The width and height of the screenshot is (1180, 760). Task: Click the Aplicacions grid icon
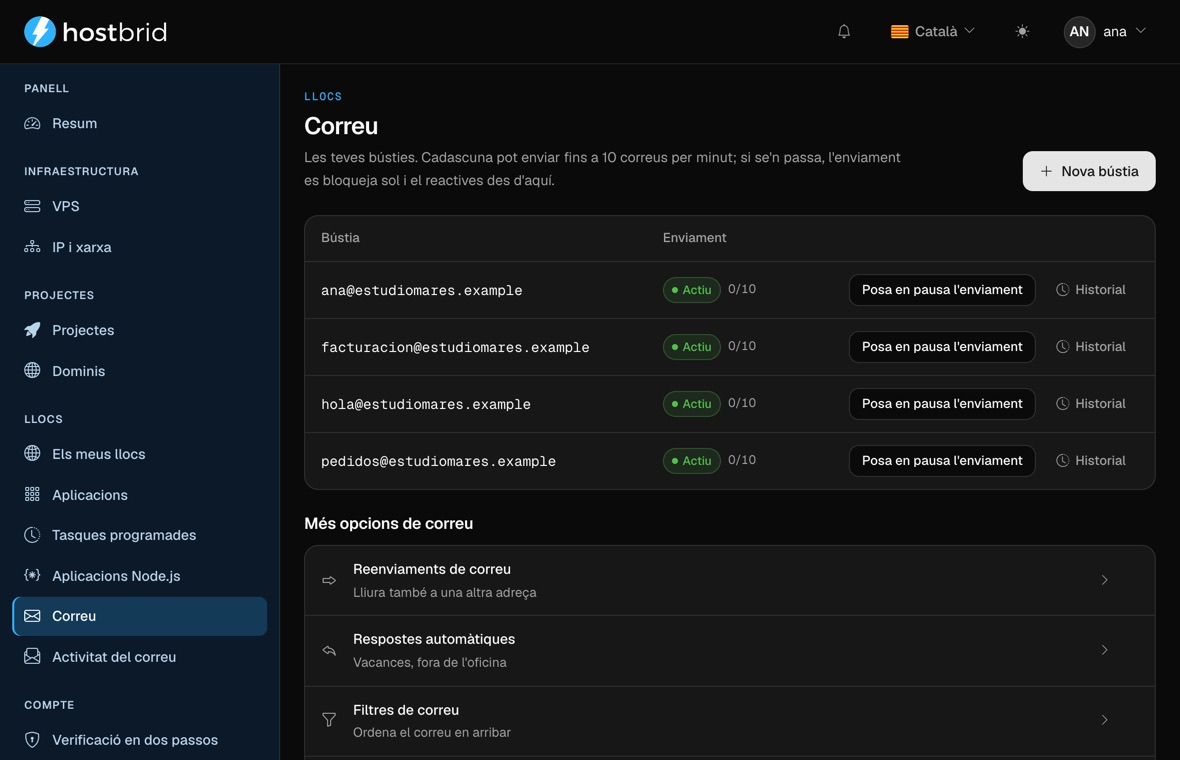click(32, 494)
